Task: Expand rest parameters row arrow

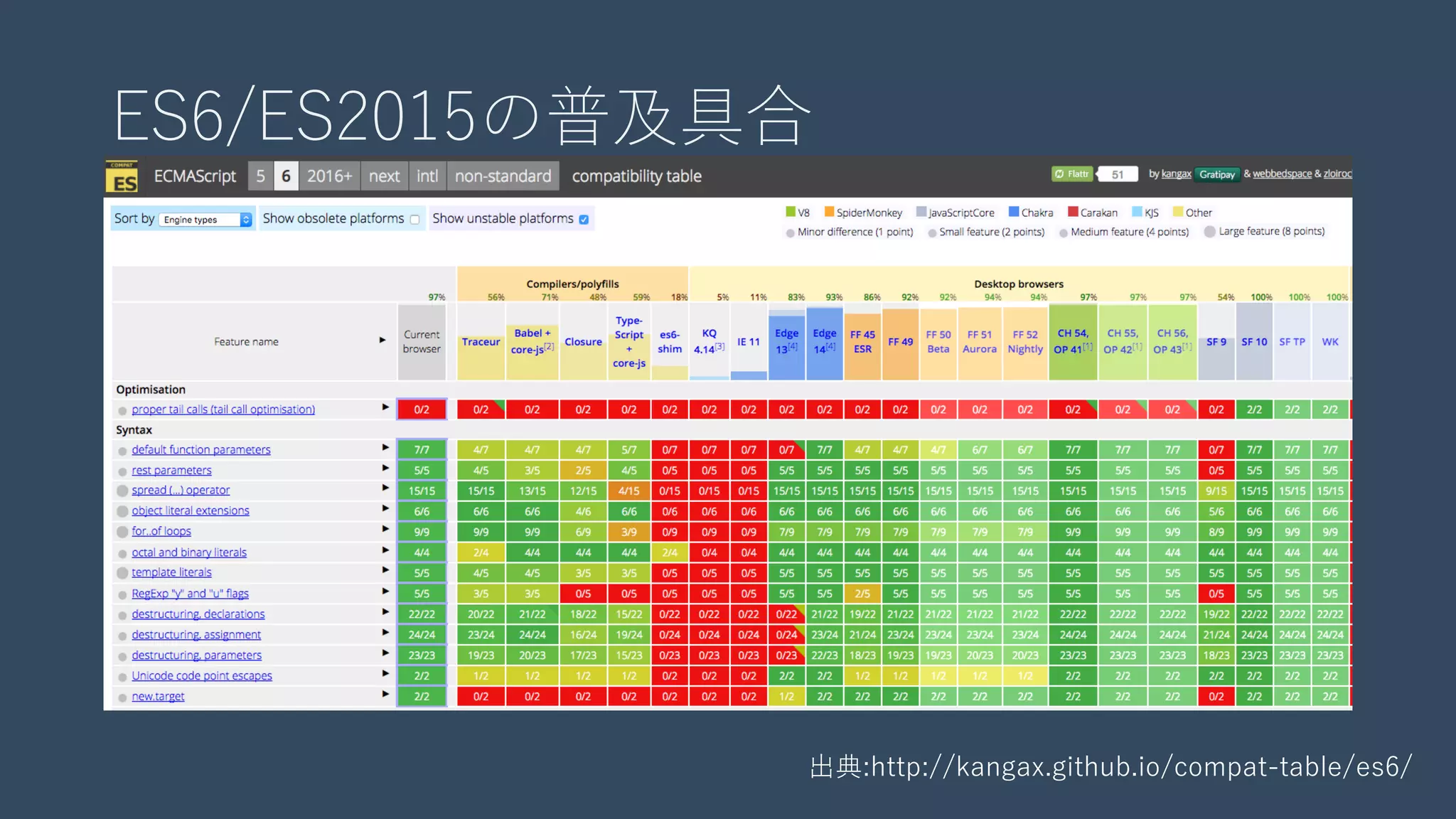Action: tap(385, 468)
